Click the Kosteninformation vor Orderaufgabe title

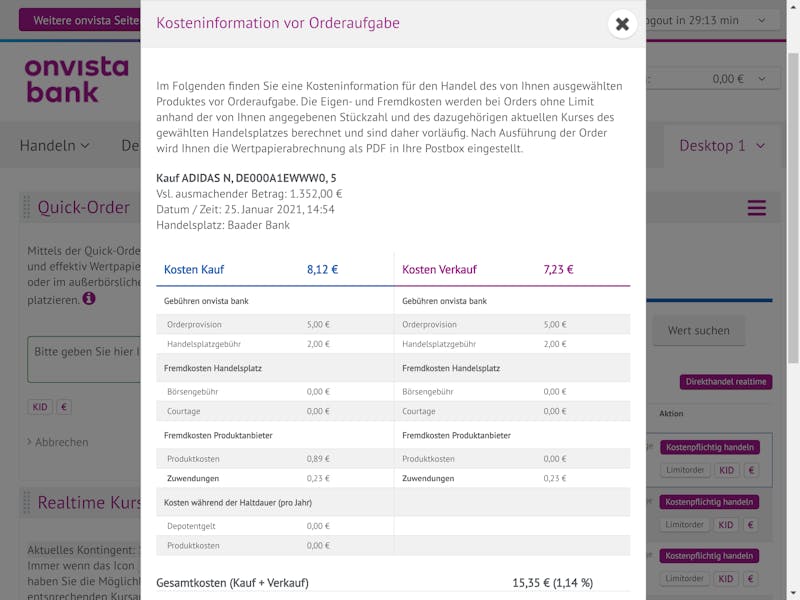(x=278, y=23)
